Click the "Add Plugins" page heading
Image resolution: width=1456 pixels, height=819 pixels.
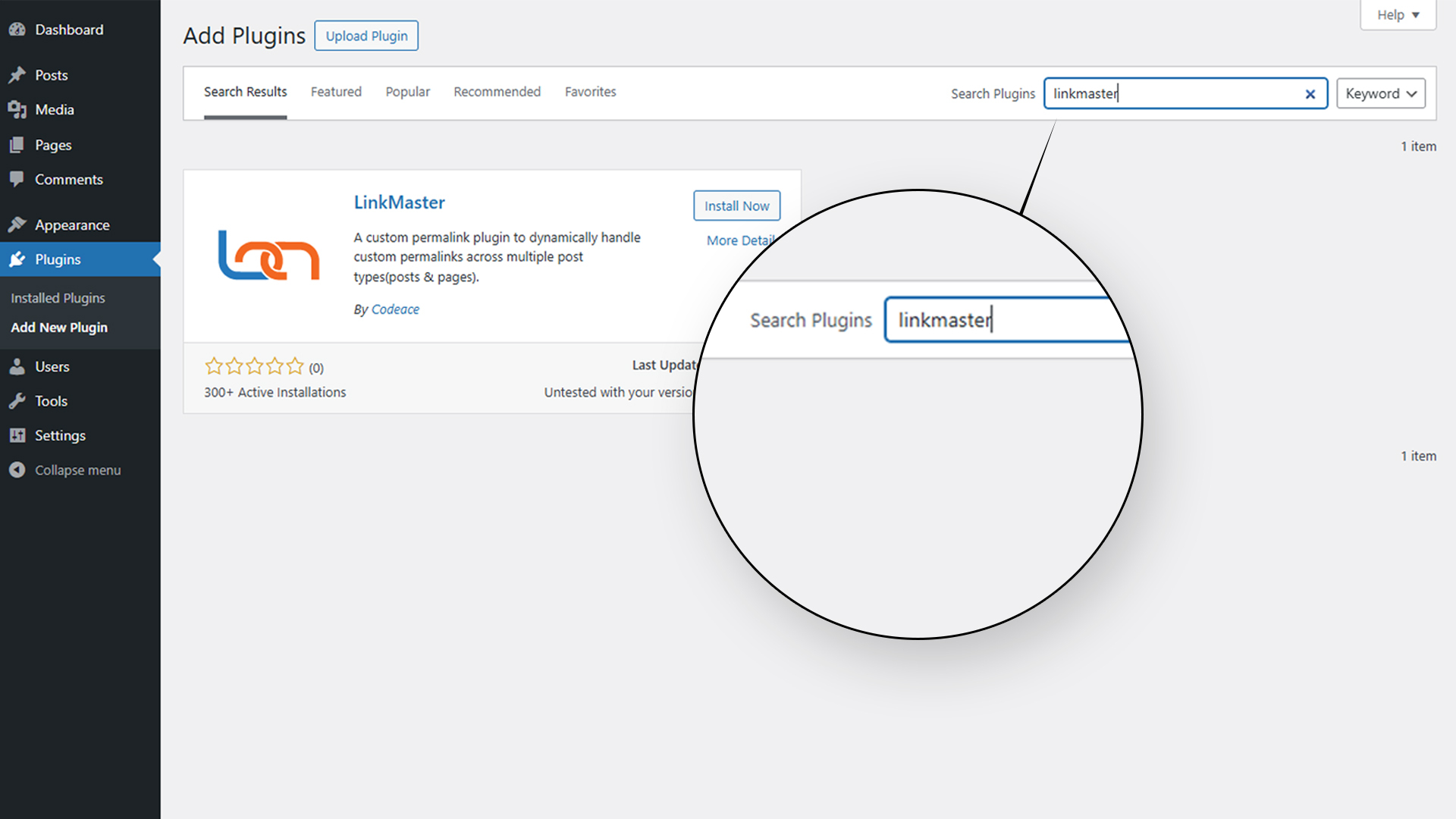tap(244, 36)
